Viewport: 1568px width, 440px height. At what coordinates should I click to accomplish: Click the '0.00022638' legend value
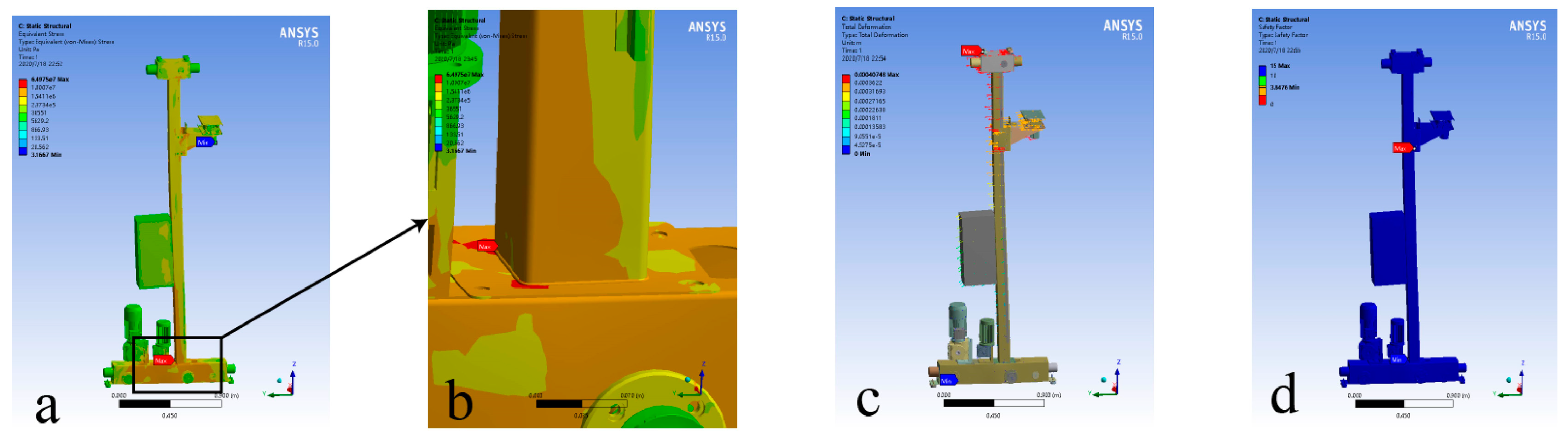pyautogui.click(x=870, y=110)
